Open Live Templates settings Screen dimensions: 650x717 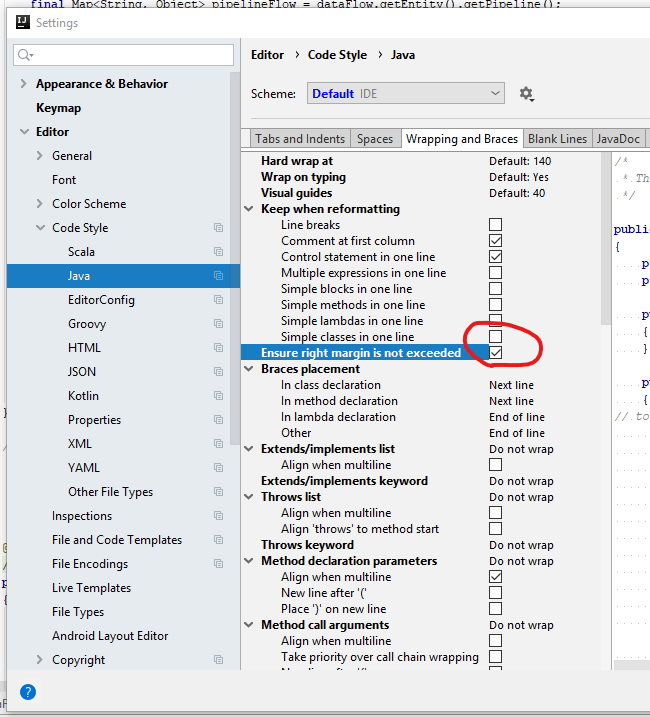[91, 588]
